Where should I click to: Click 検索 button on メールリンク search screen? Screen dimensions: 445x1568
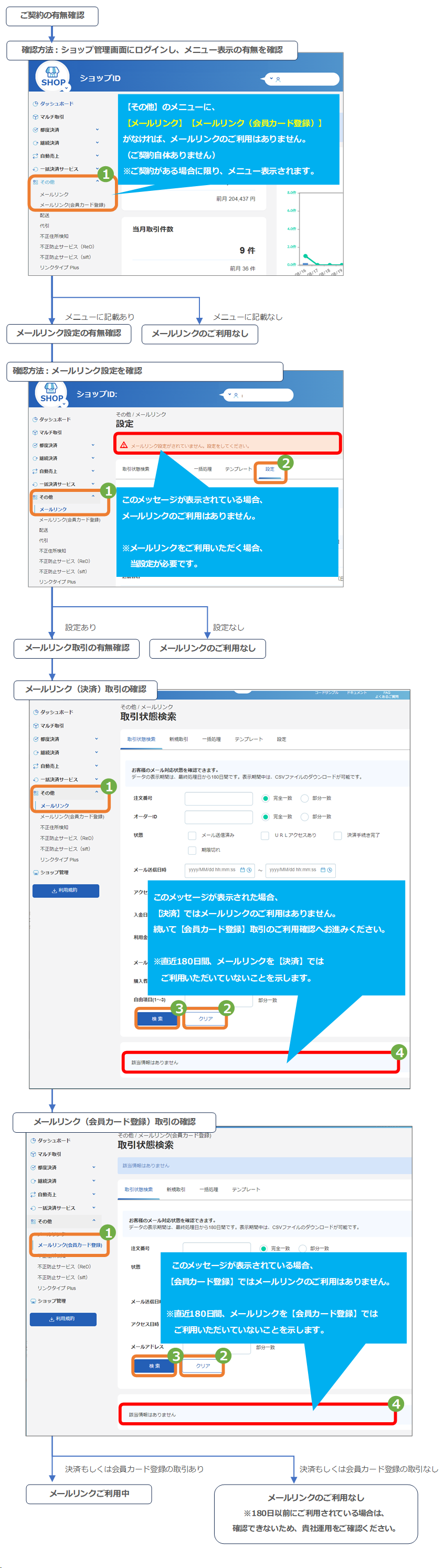(x=157, y=1018)
